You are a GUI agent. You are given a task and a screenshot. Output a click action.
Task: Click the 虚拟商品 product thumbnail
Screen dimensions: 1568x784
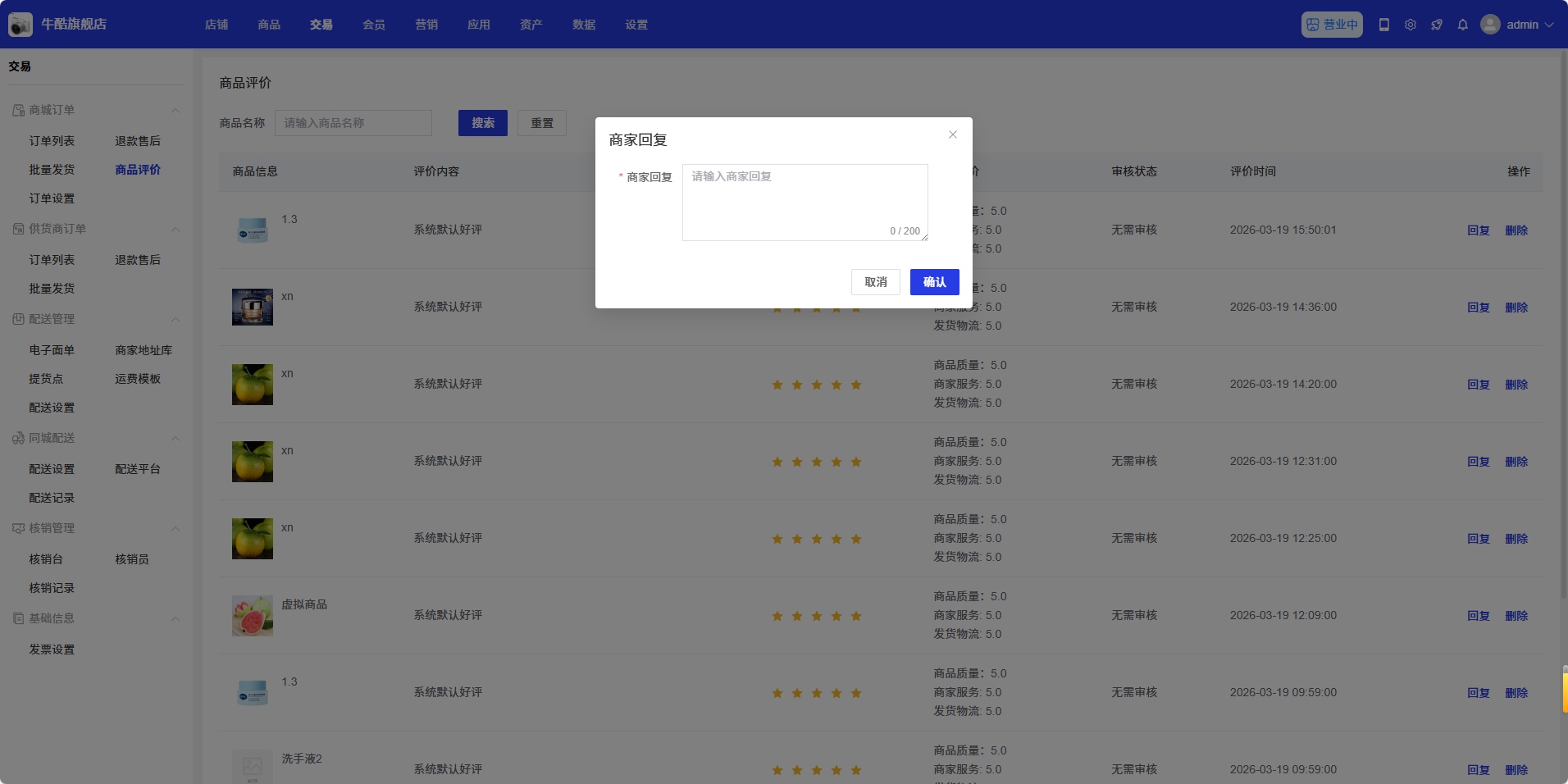(253, 616)
